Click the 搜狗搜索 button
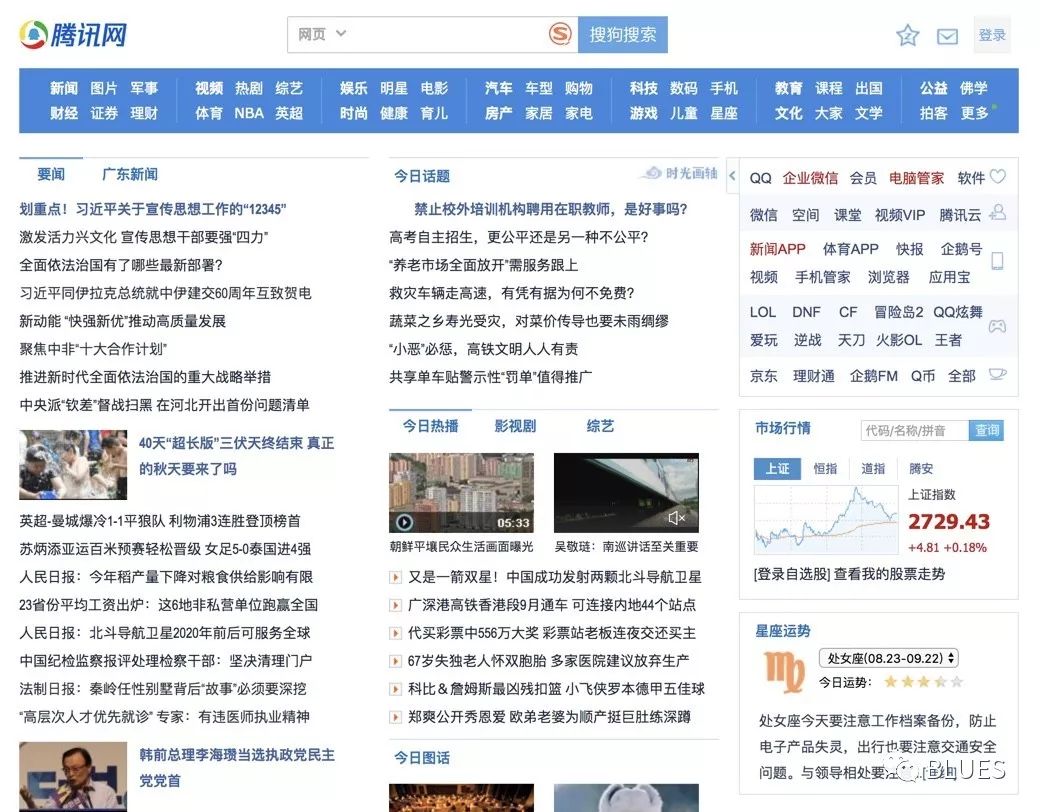1040x812 pixels. 623,34
